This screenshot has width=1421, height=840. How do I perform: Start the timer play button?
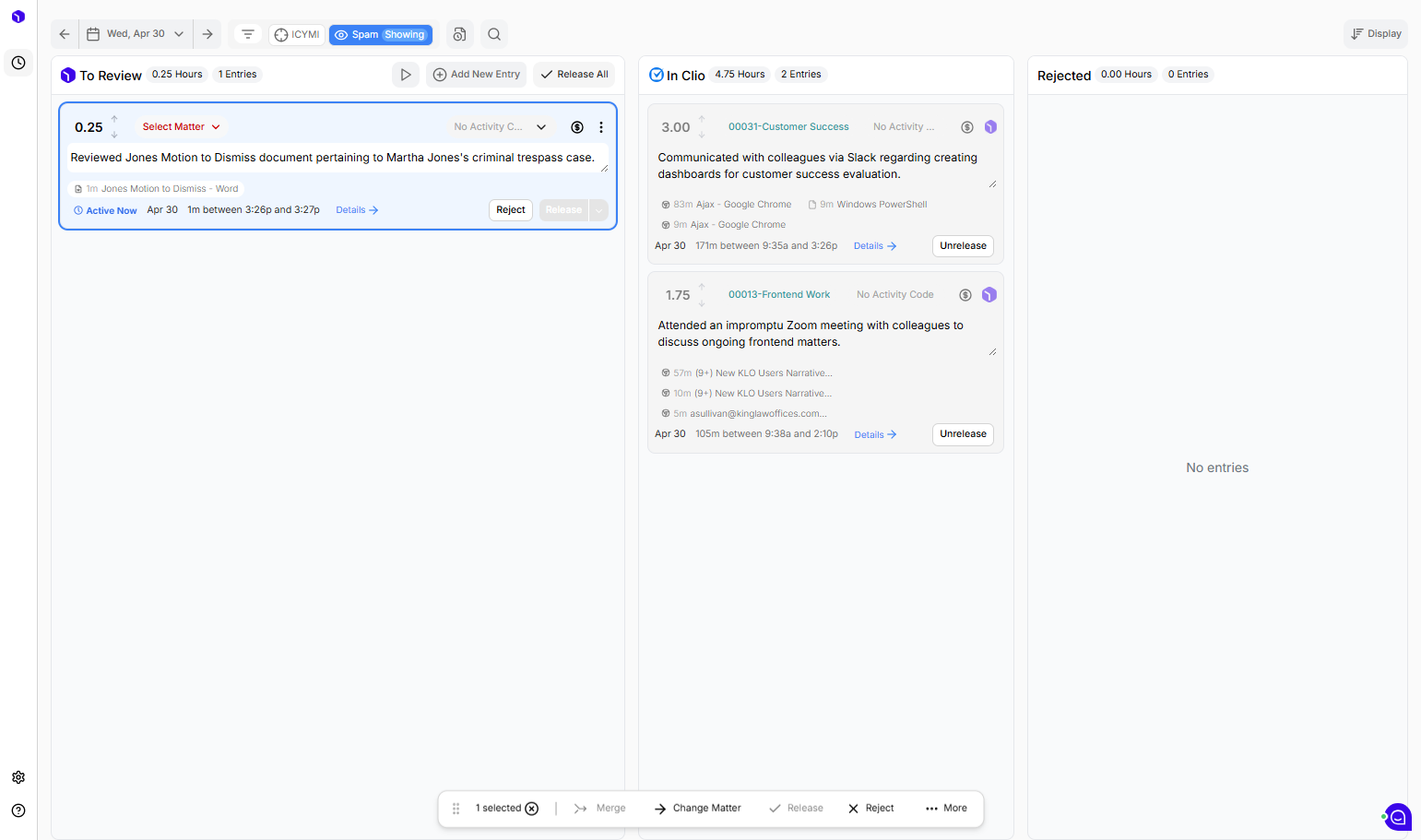(406, 75)
